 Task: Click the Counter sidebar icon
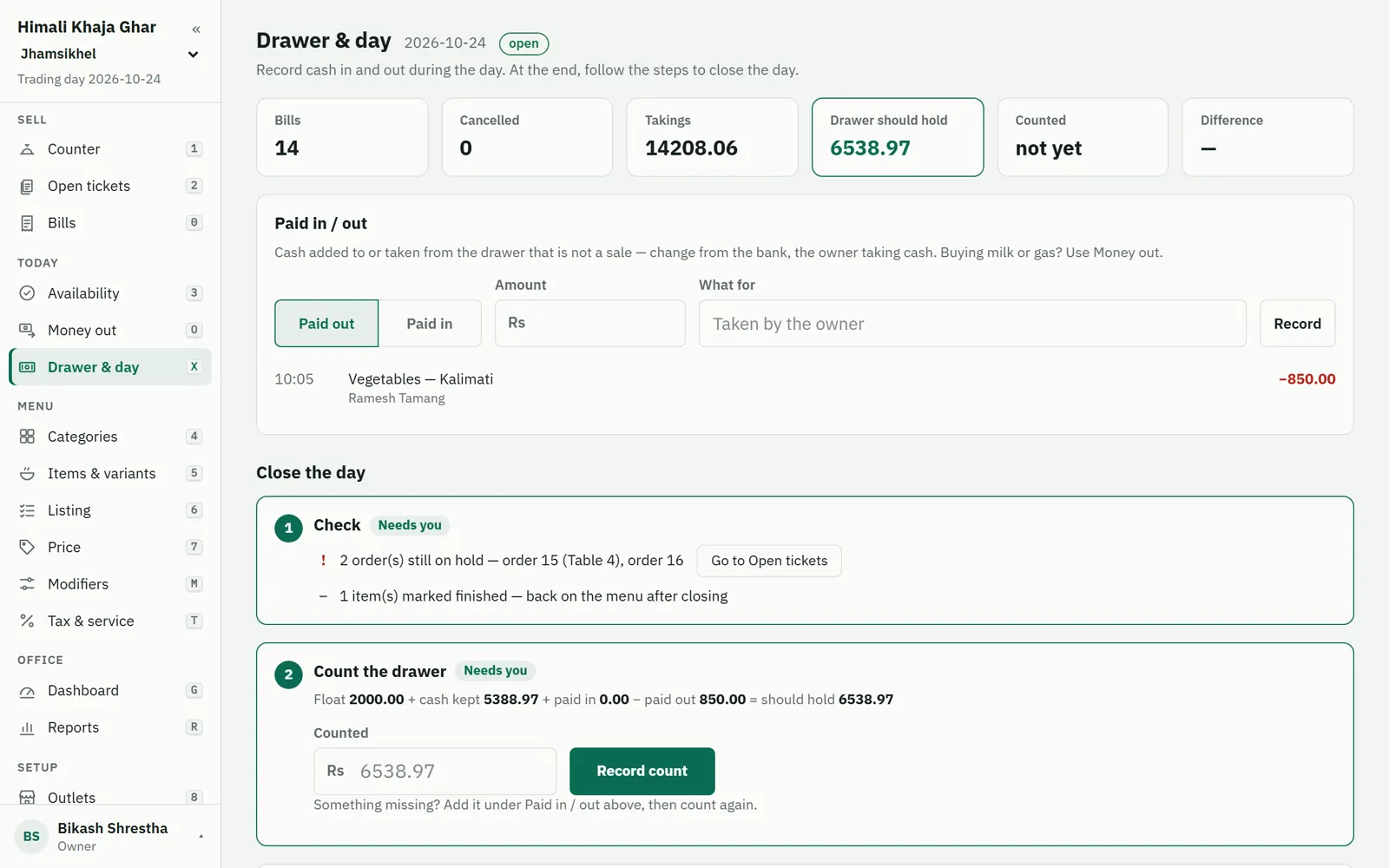[27, 149]
